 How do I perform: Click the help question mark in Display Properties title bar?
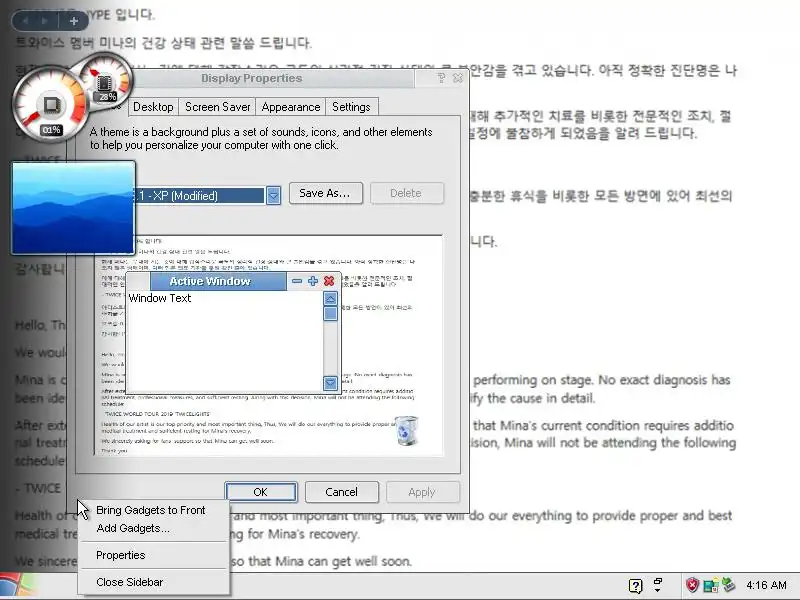(x=441, y=78)
